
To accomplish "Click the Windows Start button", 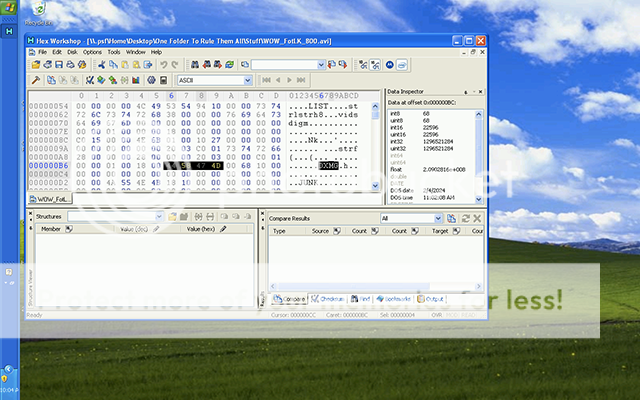I will [9, 8].
